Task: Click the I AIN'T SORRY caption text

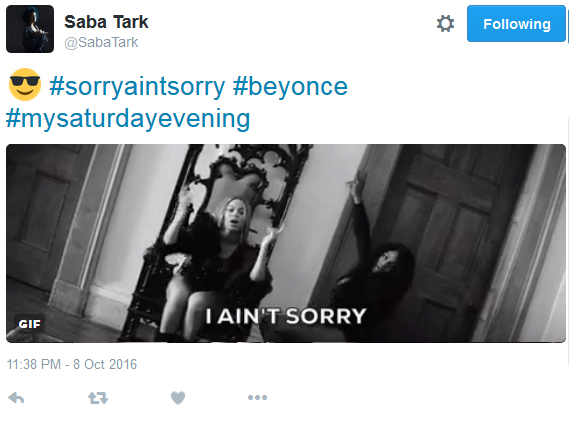Action: click(x=286, y=316)
